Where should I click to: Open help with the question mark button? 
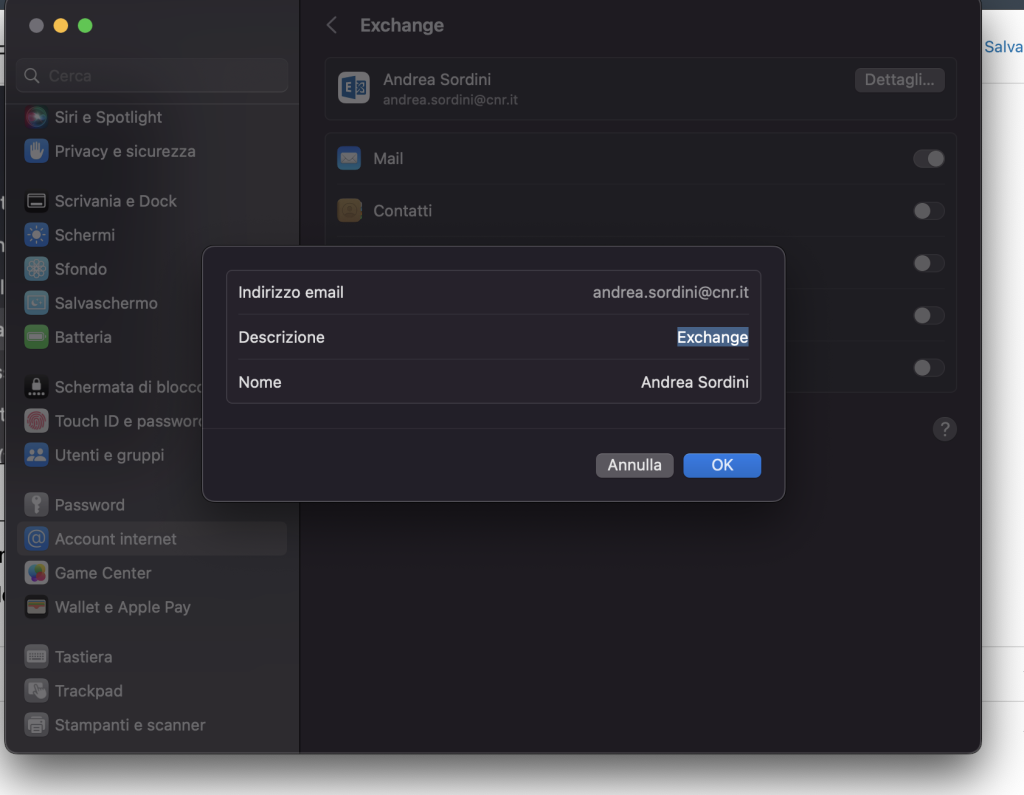click(x=944, y=429)
